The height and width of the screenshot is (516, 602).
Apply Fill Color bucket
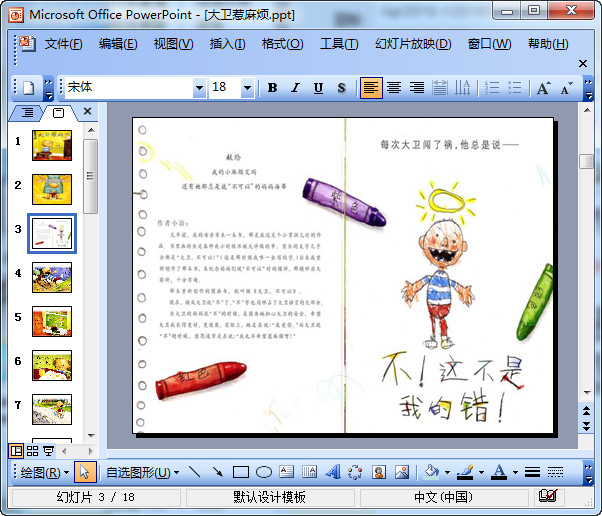pos(432,472)
